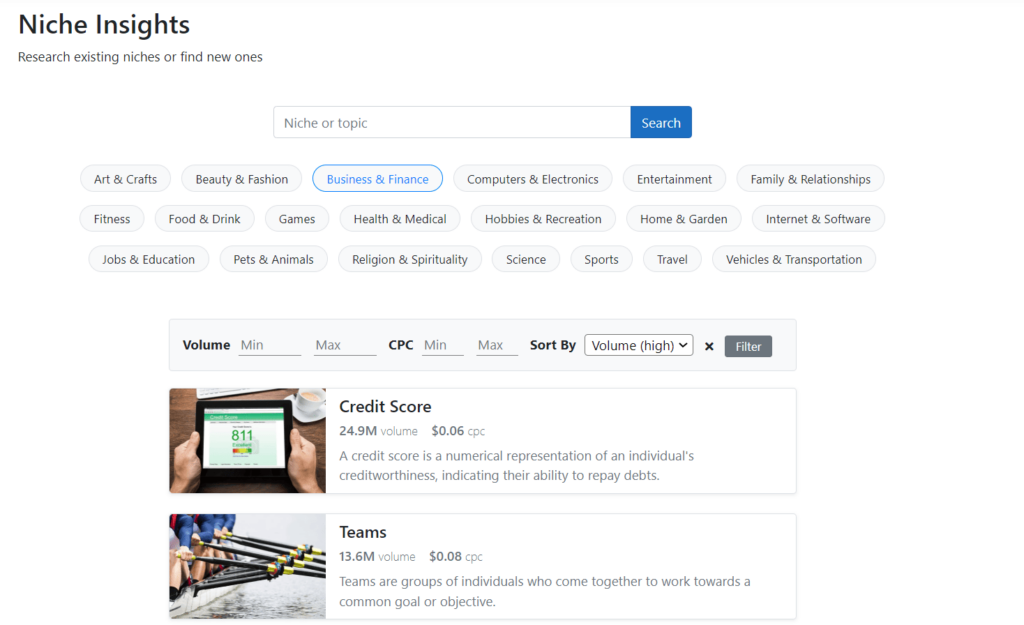The height and width of the screenshot is (625, 1024).
Task: Select the Science category
Action: (525, 258)
